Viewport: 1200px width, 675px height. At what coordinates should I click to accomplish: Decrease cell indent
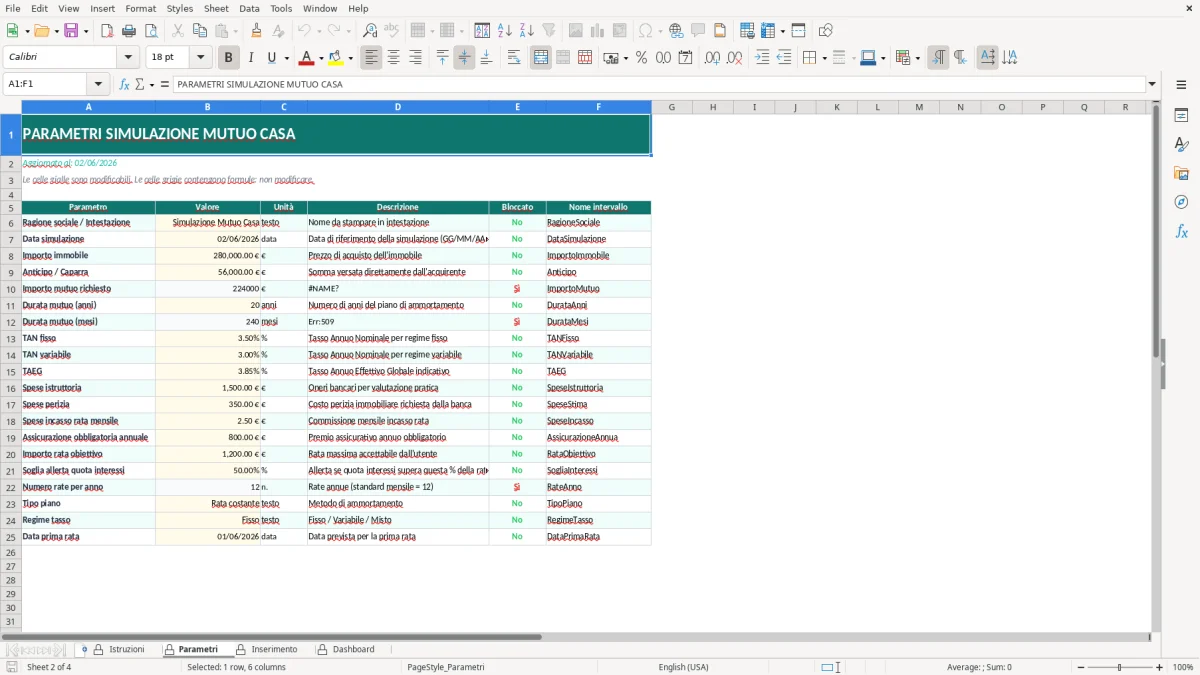(784, 58)
